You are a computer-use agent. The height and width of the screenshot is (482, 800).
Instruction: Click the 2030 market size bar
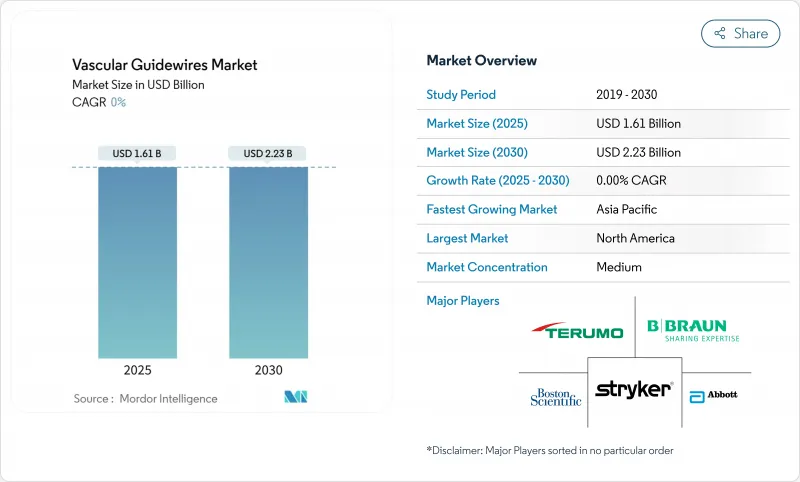point(268,262)
